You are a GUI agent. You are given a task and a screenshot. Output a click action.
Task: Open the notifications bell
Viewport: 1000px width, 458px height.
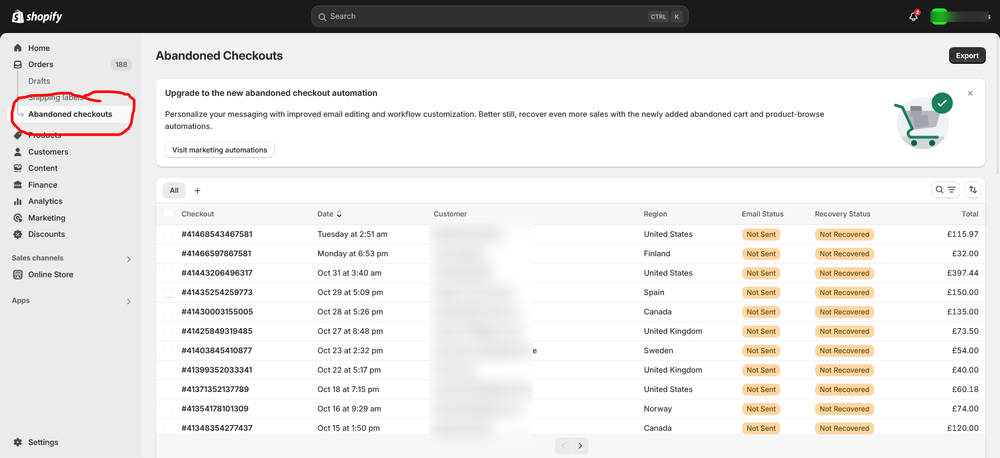click(x=913, y=17)
